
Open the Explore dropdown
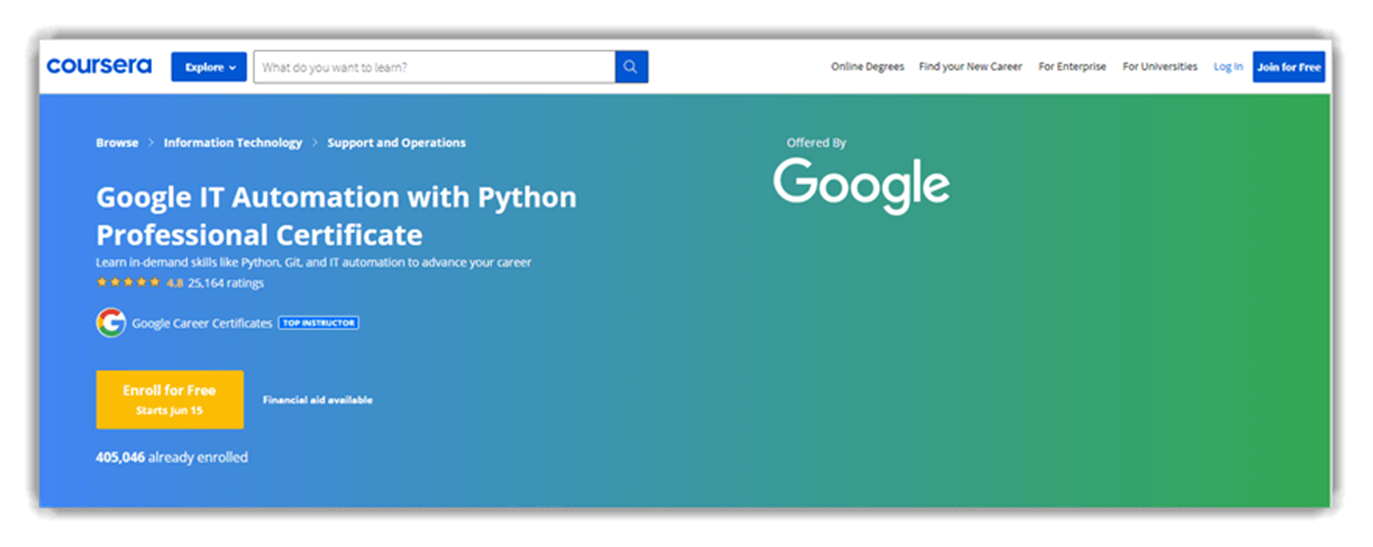click(x=209, y=67)
